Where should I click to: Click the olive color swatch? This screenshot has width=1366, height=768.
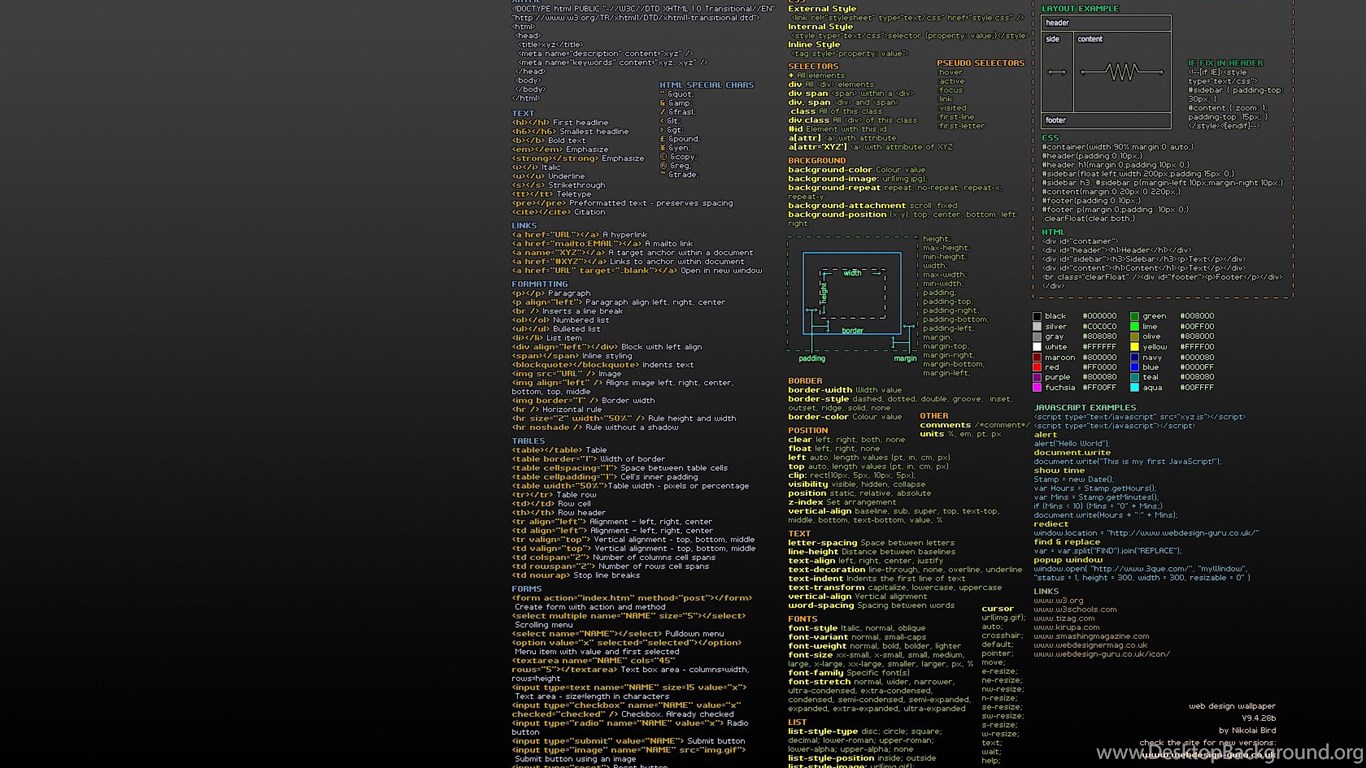point(1135,337)
